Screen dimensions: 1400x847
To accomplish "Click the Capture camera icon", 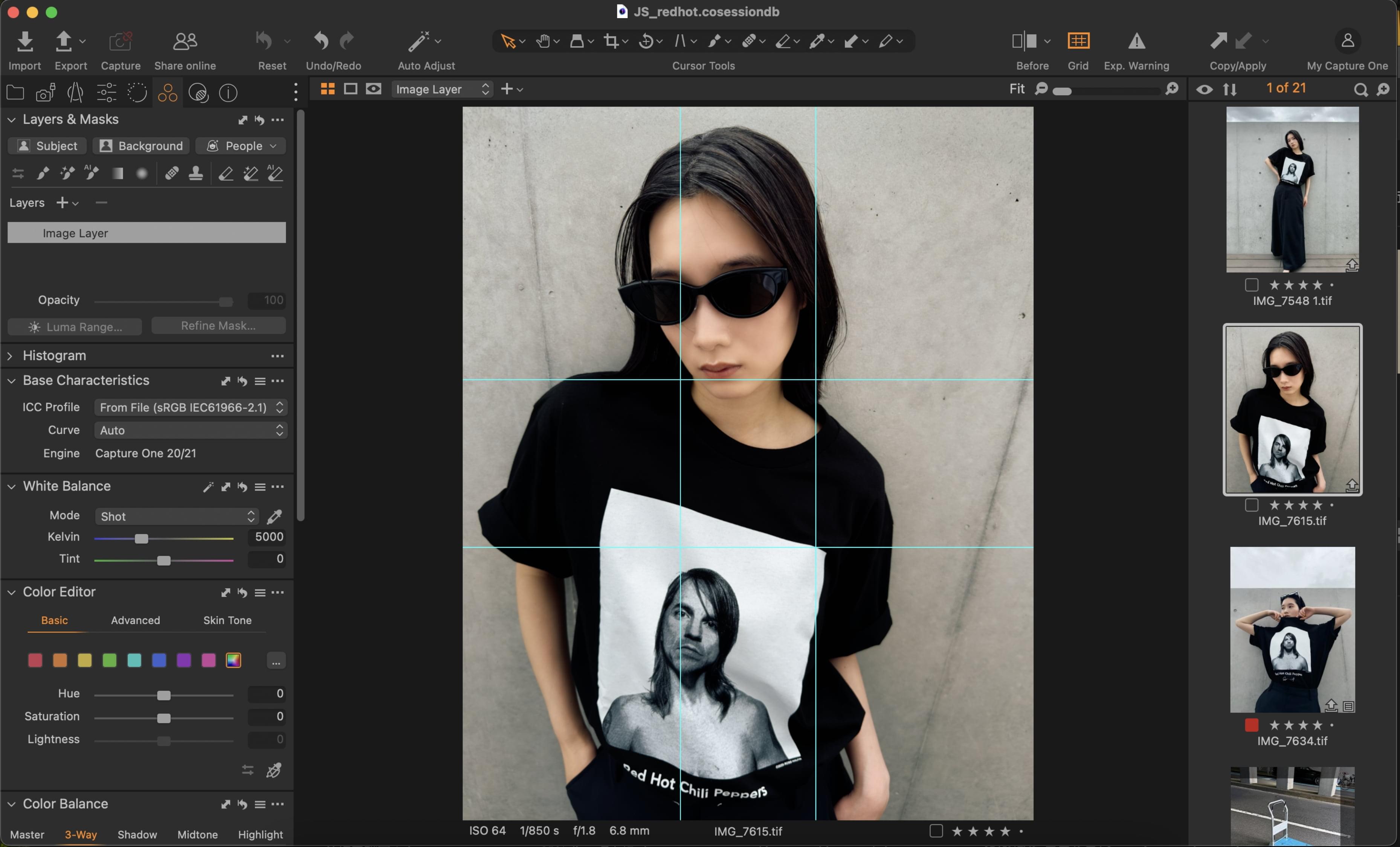I will point(121,41).
